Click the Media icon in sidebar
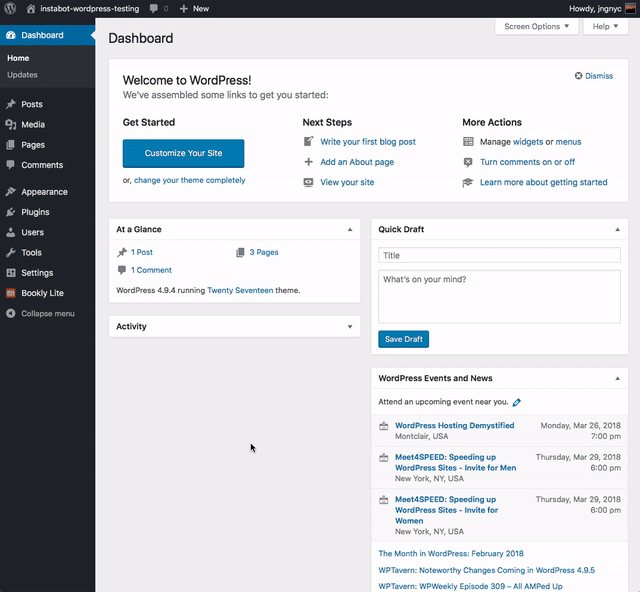The width and height of the screenshot is (640, 592). point(11,125)
